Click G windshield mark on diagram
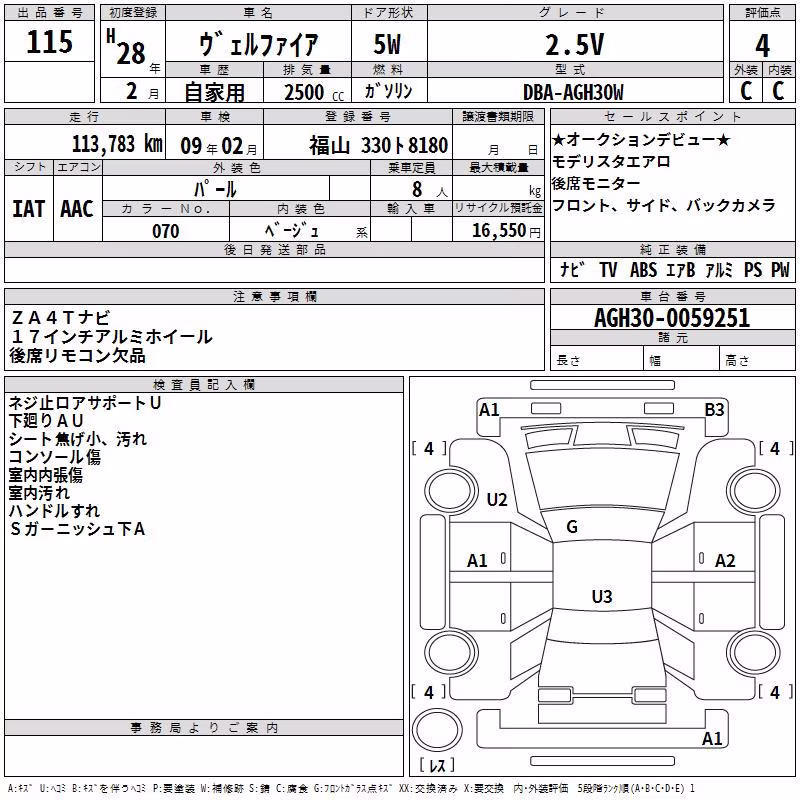 (572, 527)
